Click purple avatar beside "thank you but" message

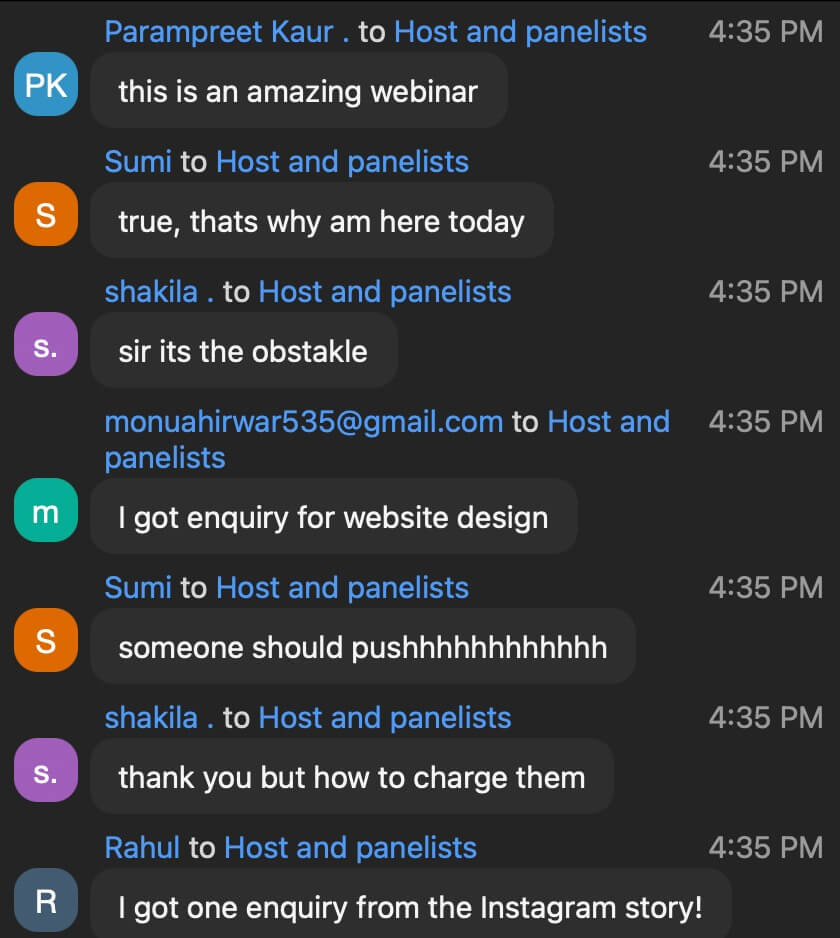point(46,771)
